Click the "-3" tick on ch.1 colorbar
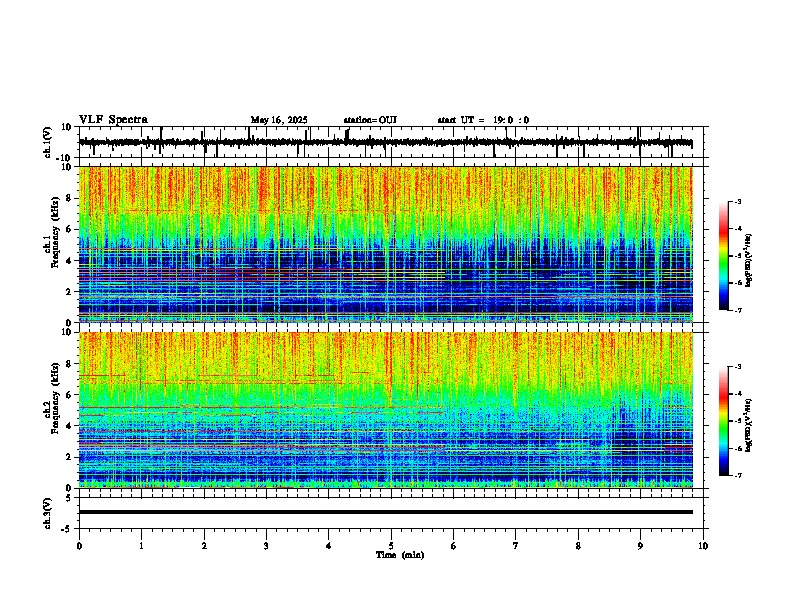792x612 pixels. (x=737, y=201)
